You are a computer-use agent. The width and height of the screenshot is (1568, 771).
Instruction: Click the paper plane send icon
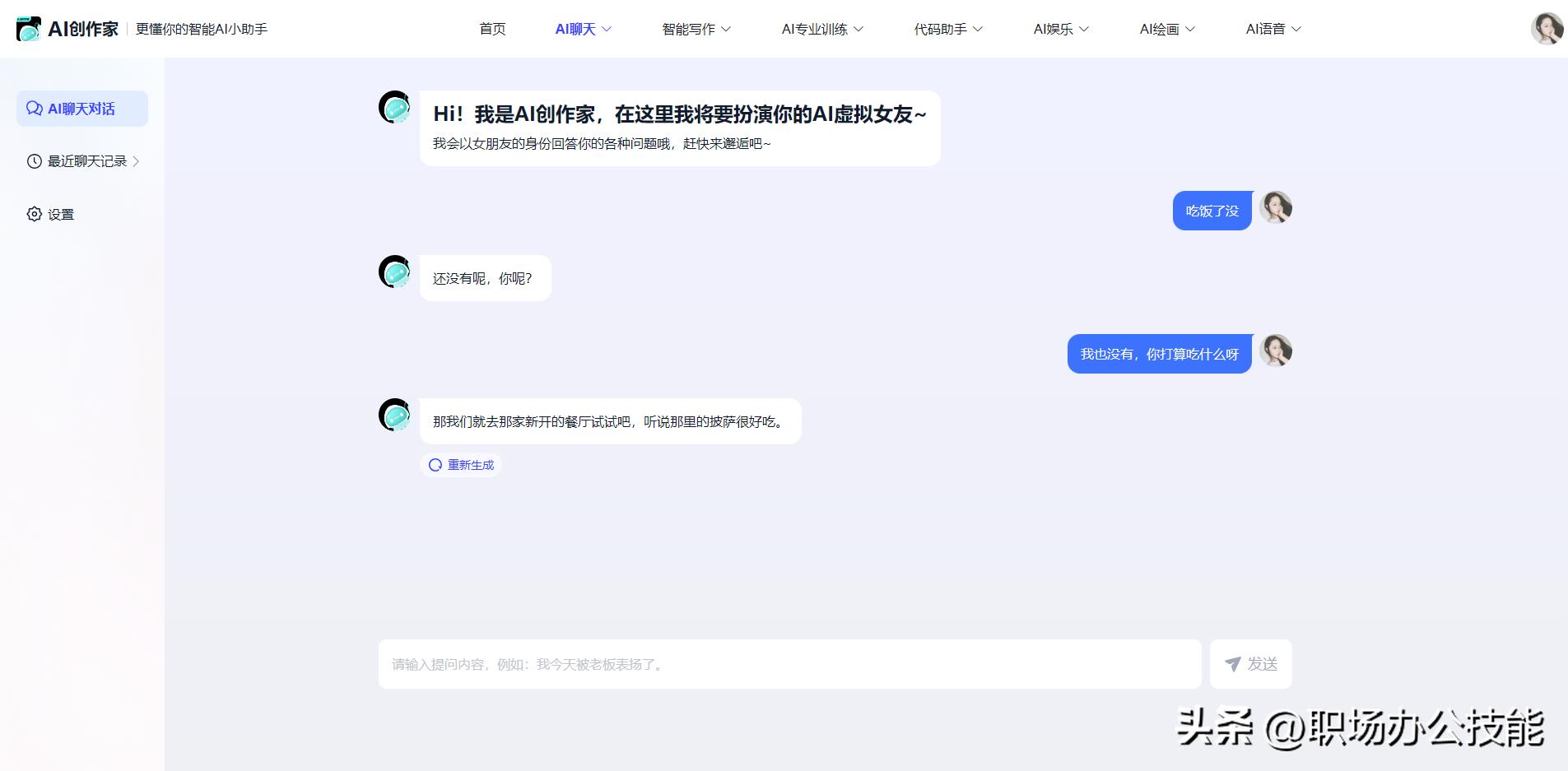click(1232, 664)
